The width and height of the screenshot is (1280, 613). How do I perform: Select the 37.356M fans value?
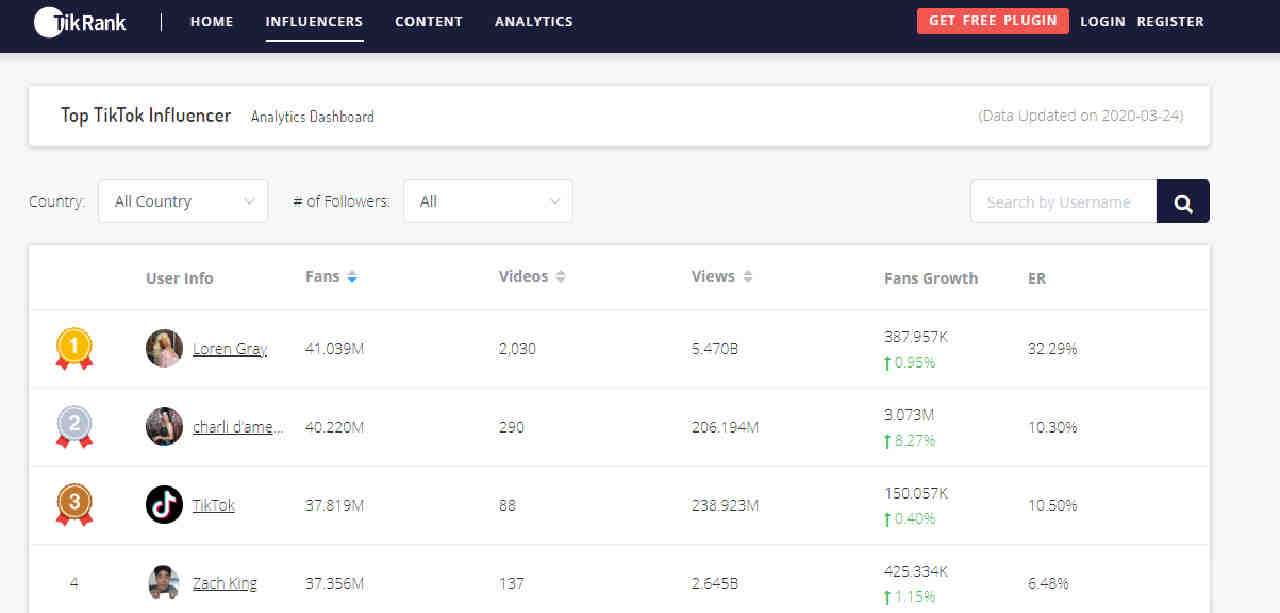click(x=334, y=583)
